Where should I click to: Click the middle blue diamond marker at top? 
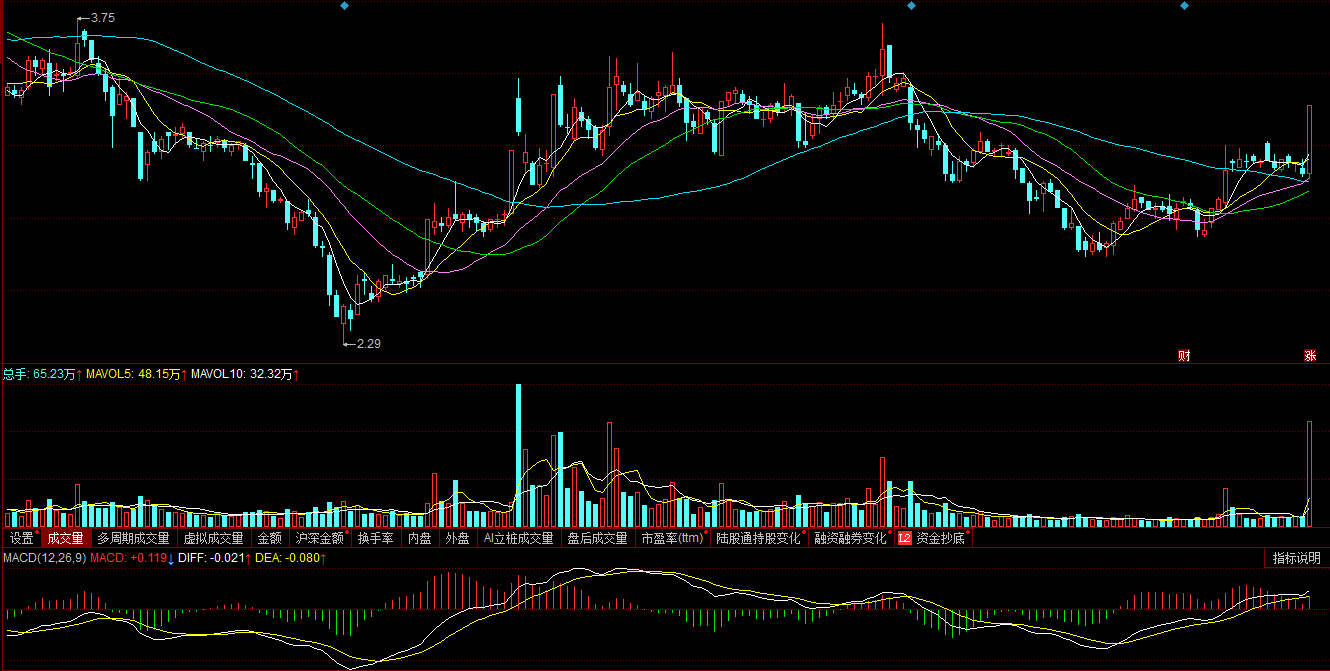(x=910, y=6)
